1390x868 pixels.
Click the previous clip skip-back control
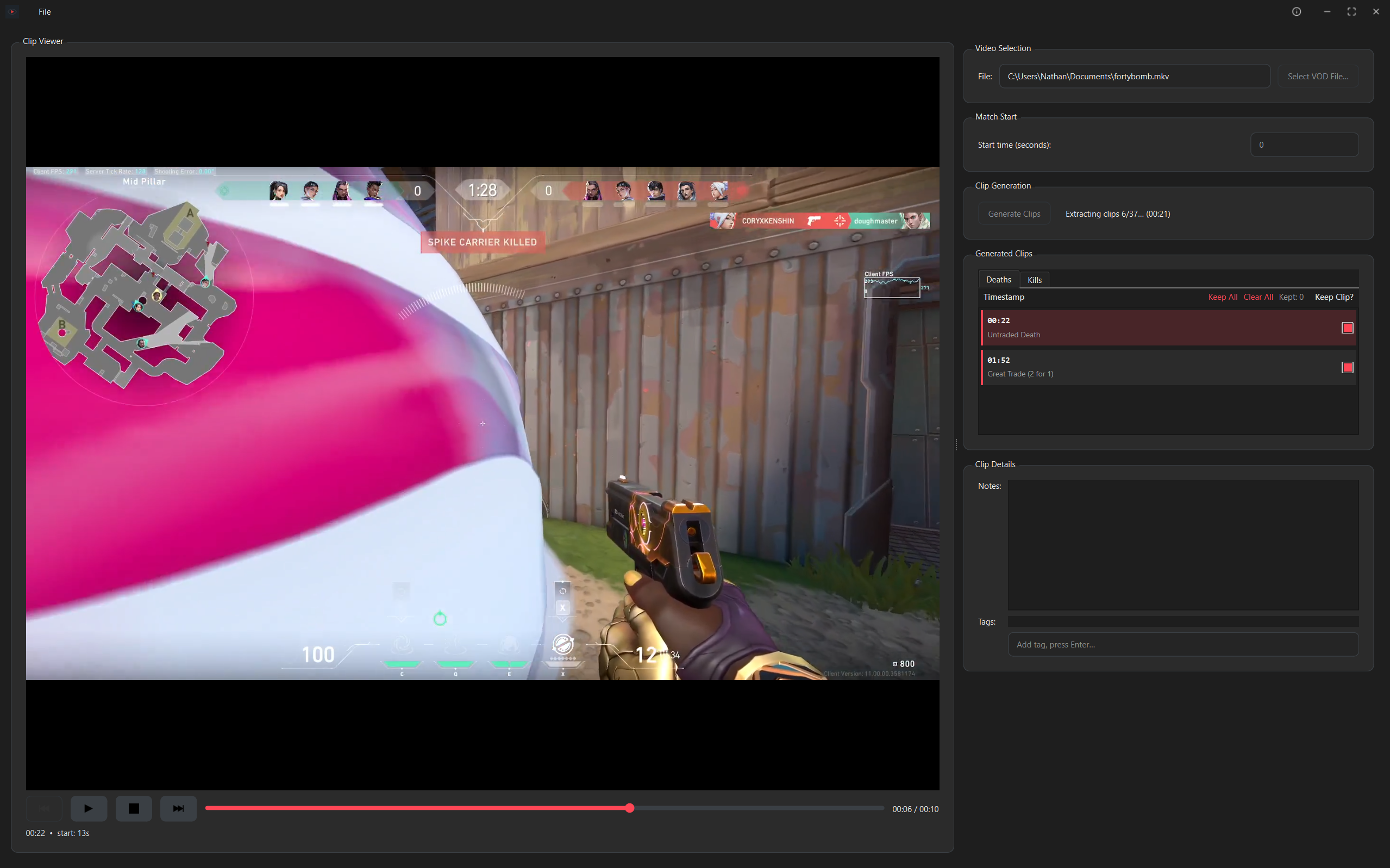(x=44, y=808)
